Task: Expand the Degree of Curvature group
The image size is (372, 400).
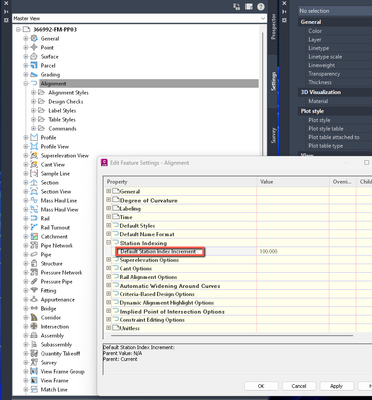Action: click(x=108, y=200)
